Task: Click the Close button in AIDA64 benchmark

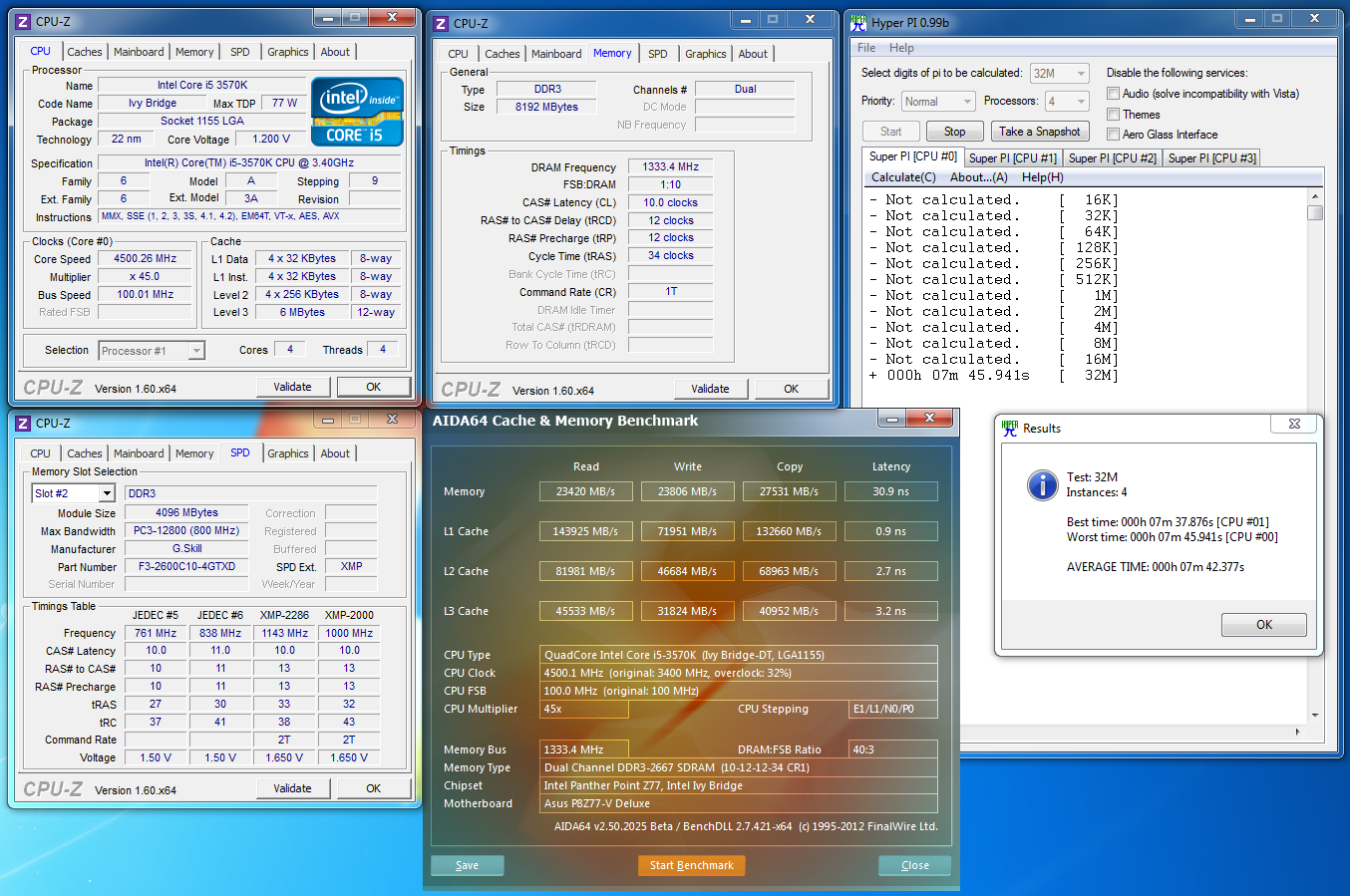Action: click(914, 865)
